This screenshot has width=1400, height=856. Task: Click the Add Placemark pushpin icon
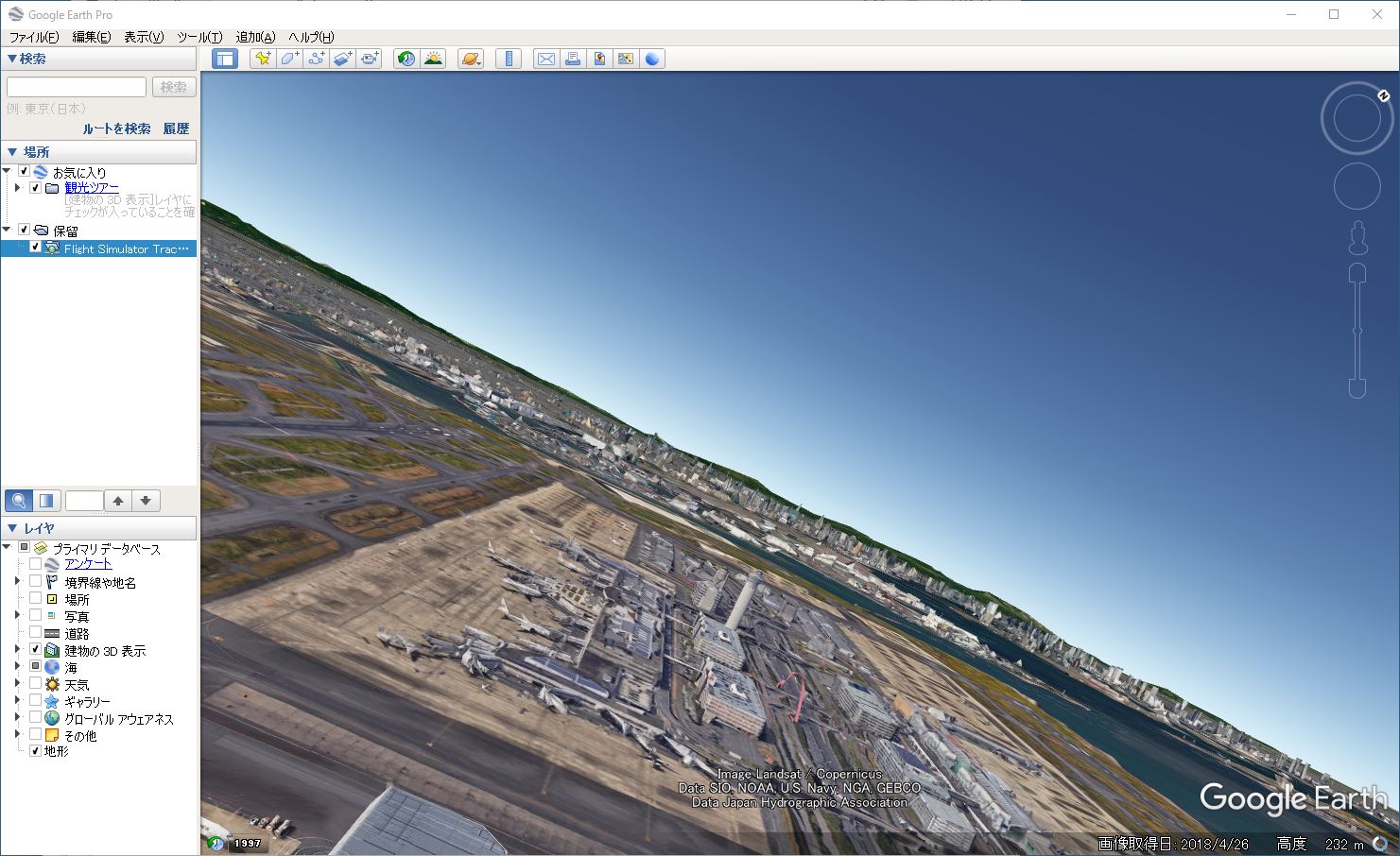(x=263, y=59)
